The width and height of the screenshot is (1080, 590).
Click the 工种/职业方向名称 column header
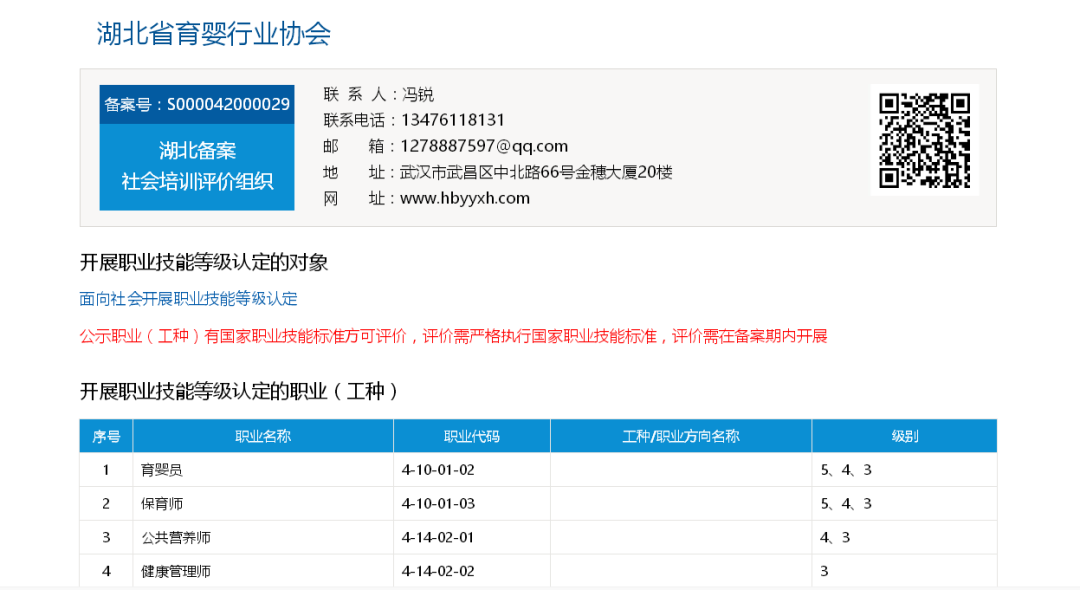pos(681,436)
